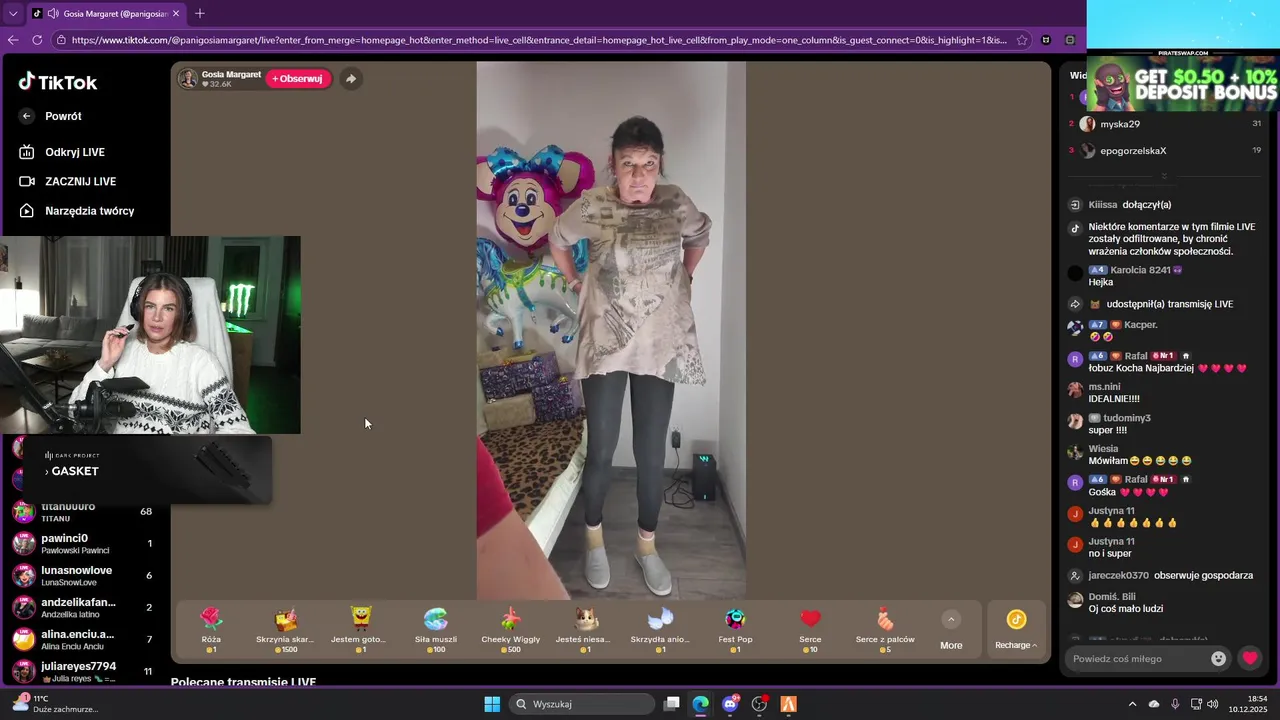Screen dimensions: 1280x720
Task: Open the Windows Start menu
Action: pos(492,704)
